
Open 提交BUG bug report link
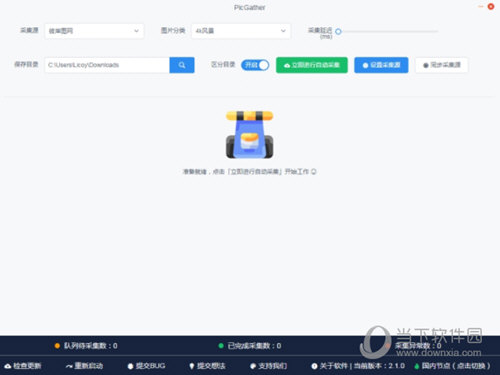(146, 366)
